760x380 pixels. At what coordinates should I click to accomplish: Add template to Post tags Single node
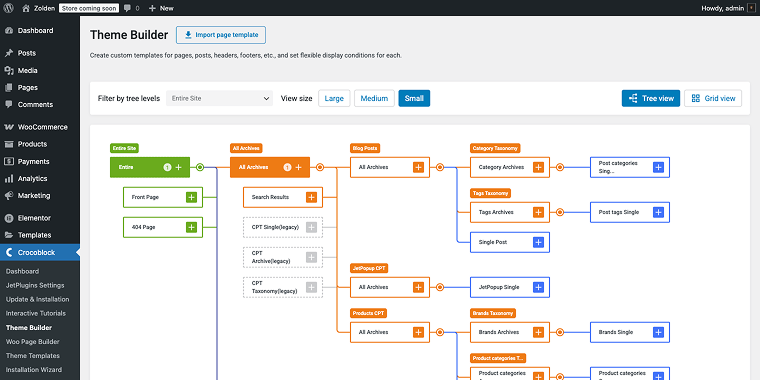click(x=658, y=212)
